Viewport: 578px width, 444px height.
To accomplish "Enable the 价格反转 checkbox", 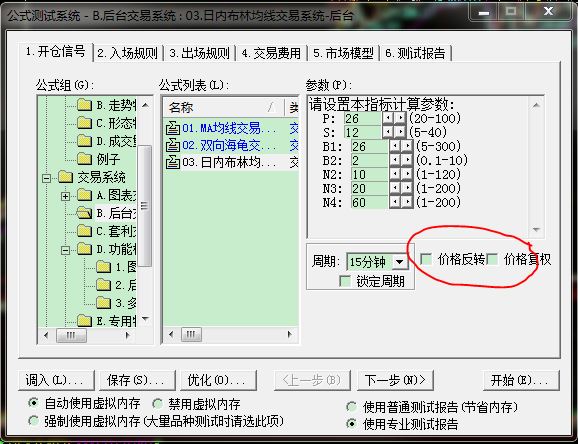I will point(426,259).
